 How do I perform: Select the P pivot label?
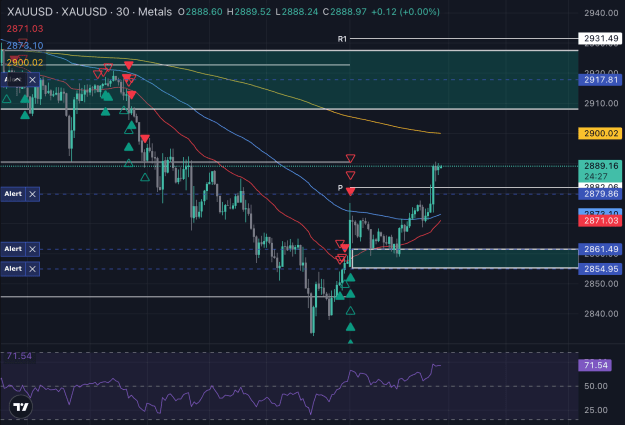340,188
